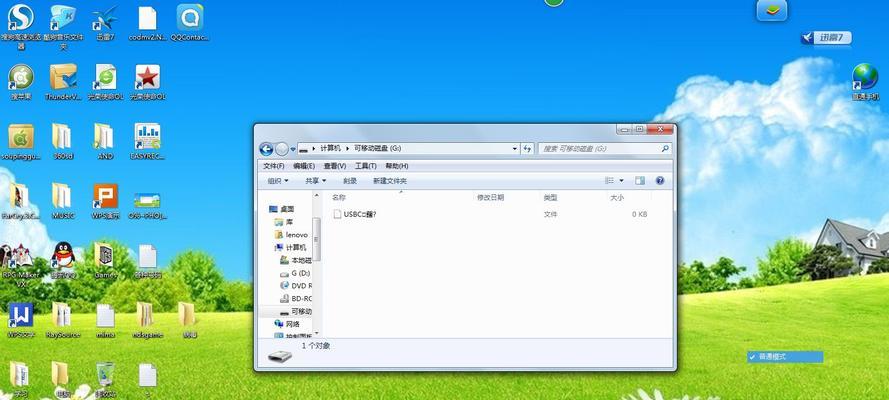Click the BlueStacks gadget icon at top

(x=772, y=10)
